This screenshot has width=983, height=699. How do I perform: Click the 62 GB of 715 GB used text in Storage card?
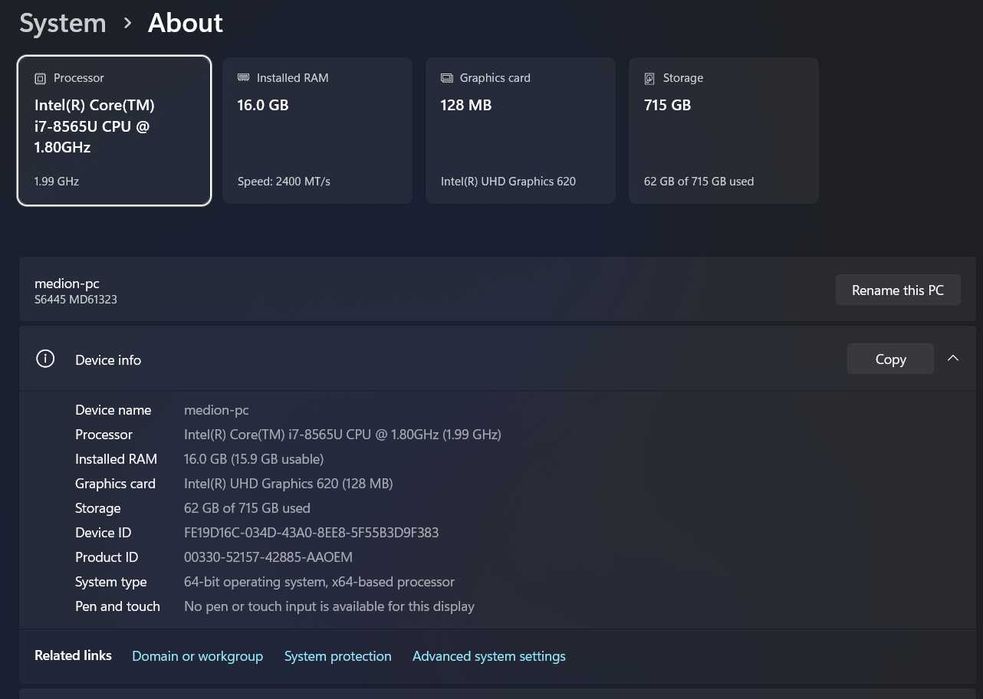click(699, 181)
